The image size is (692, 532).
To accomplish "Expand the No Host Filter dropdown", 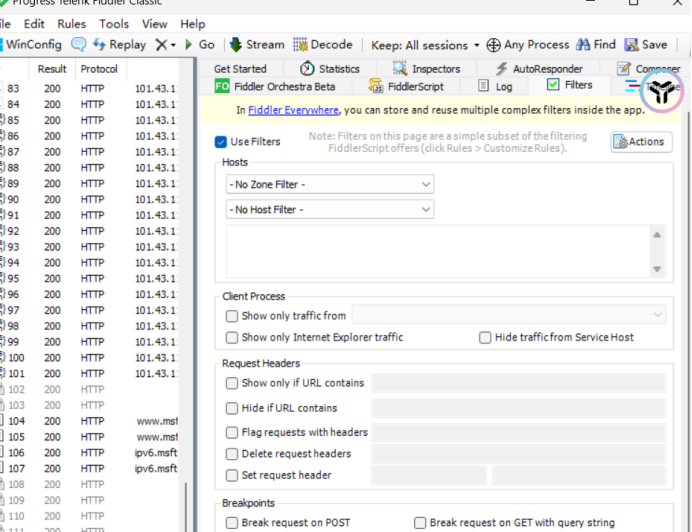I will coord(330,209).
